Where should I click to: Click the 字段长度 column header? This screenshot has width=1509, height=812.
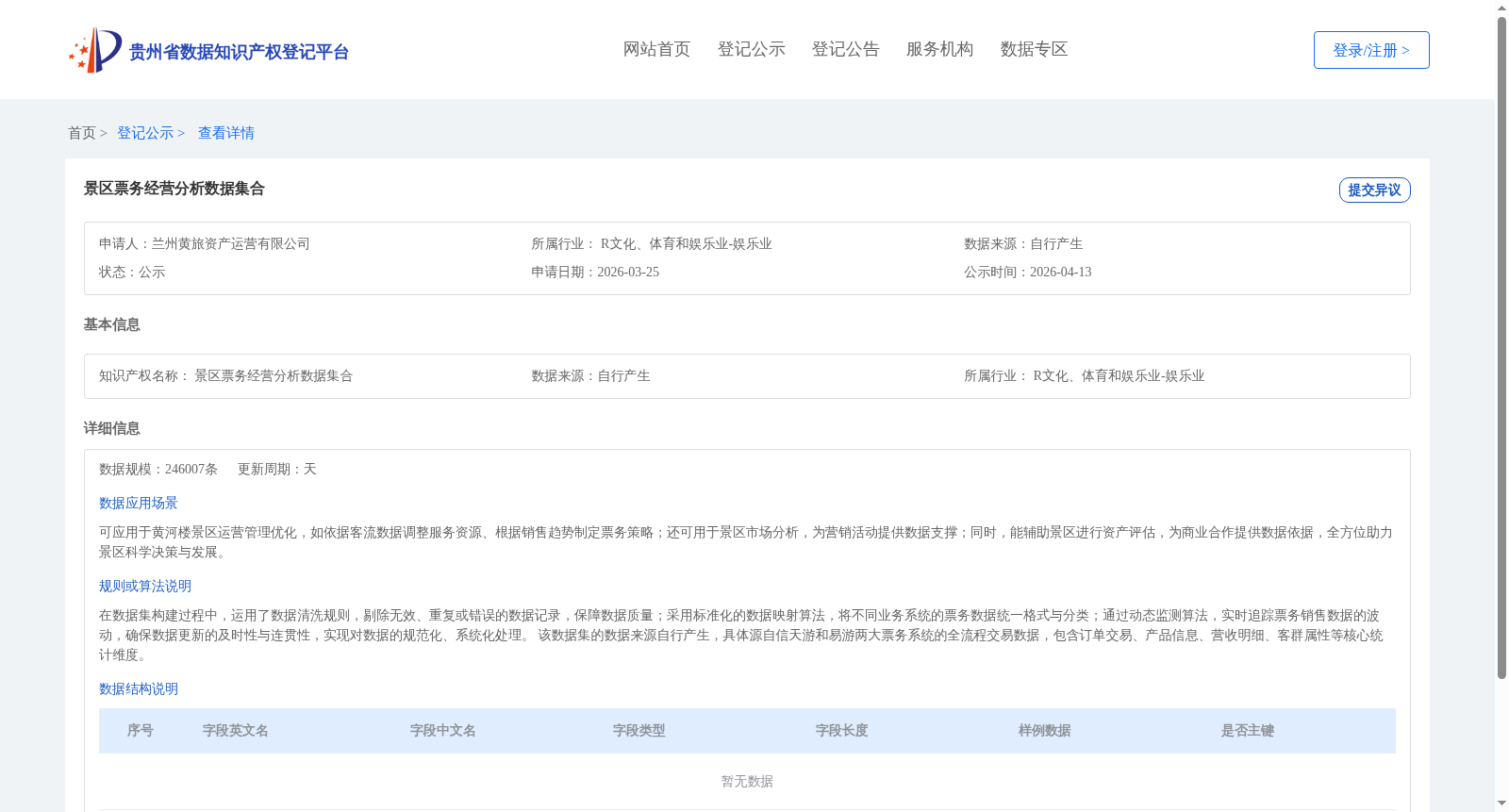pyautogui.click(x=842, y=730)
